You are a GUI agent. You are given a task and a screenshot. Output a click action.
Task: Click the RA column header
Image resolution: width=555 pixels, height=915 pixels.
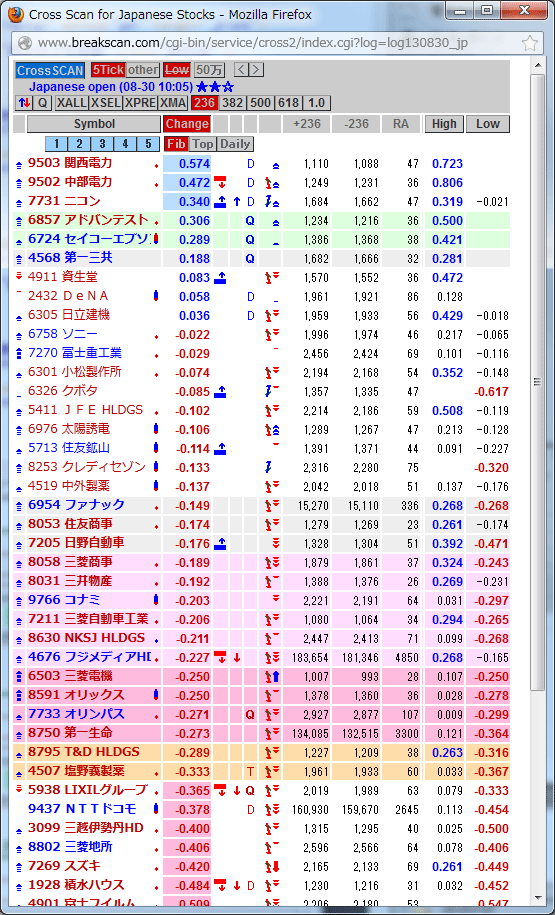401,124
